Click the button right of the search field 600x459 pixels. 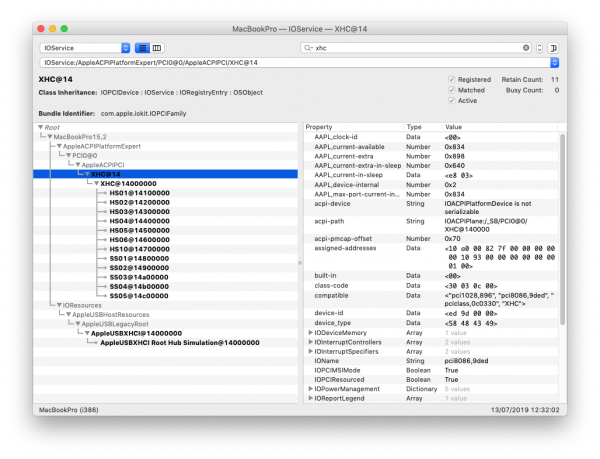(553, 48)
